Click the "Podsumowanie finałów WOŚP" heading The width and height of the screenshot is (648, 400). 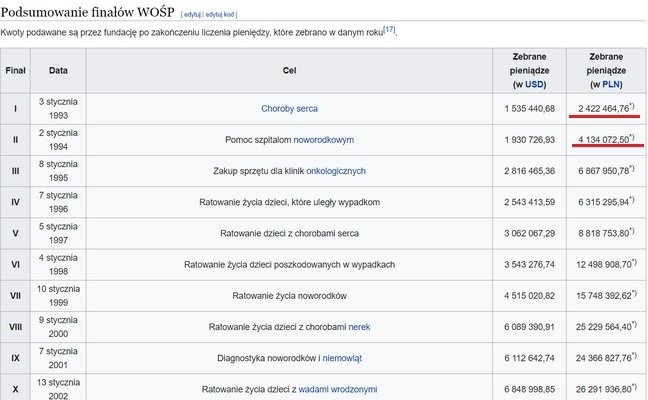pos(88,12)
